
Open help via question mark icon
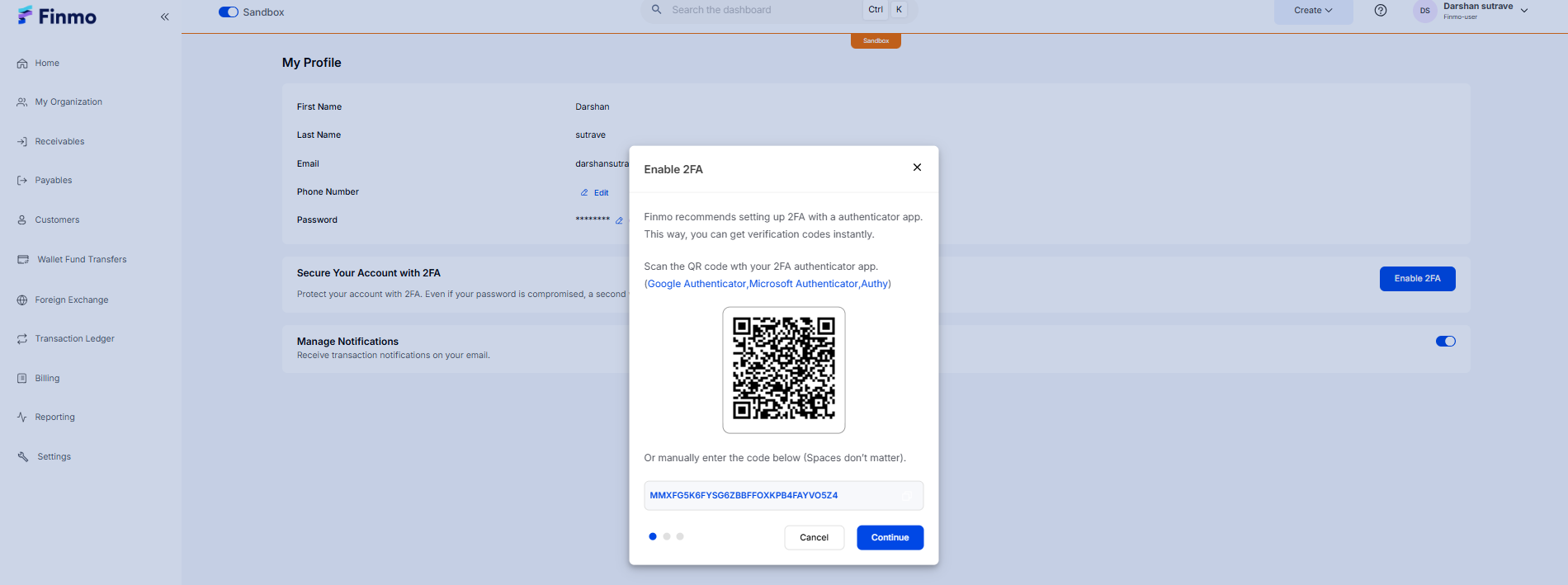click(1381, 11)
